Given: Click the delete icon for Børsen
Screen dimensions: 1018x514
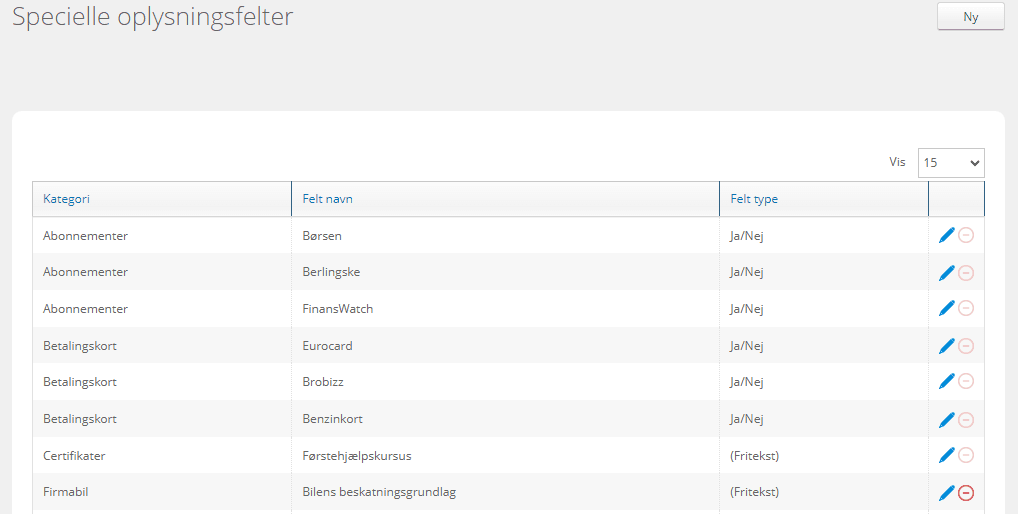Looking at the screenshot, I should coord(966,236).
